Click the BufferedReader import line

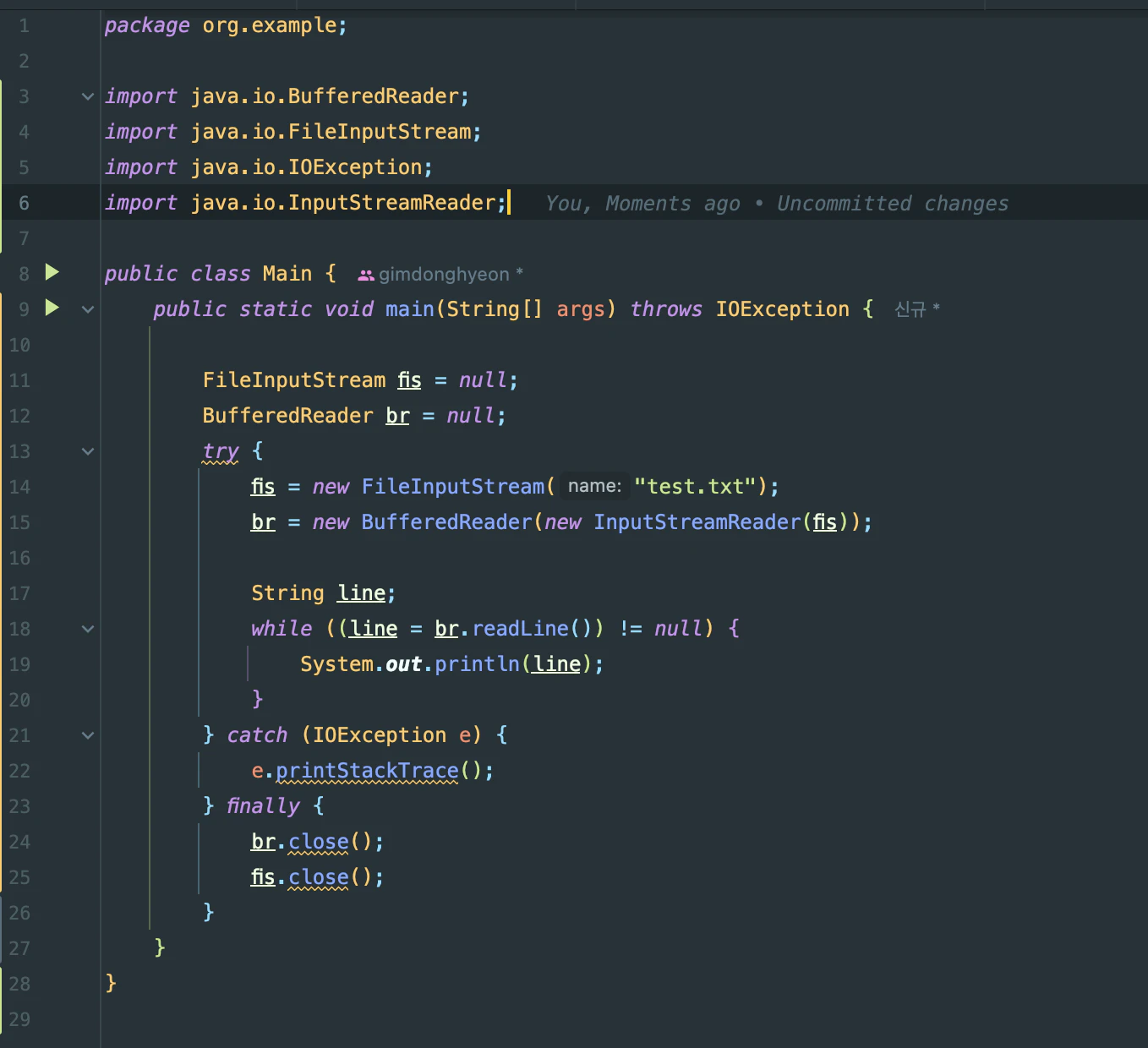pos(287,96)
